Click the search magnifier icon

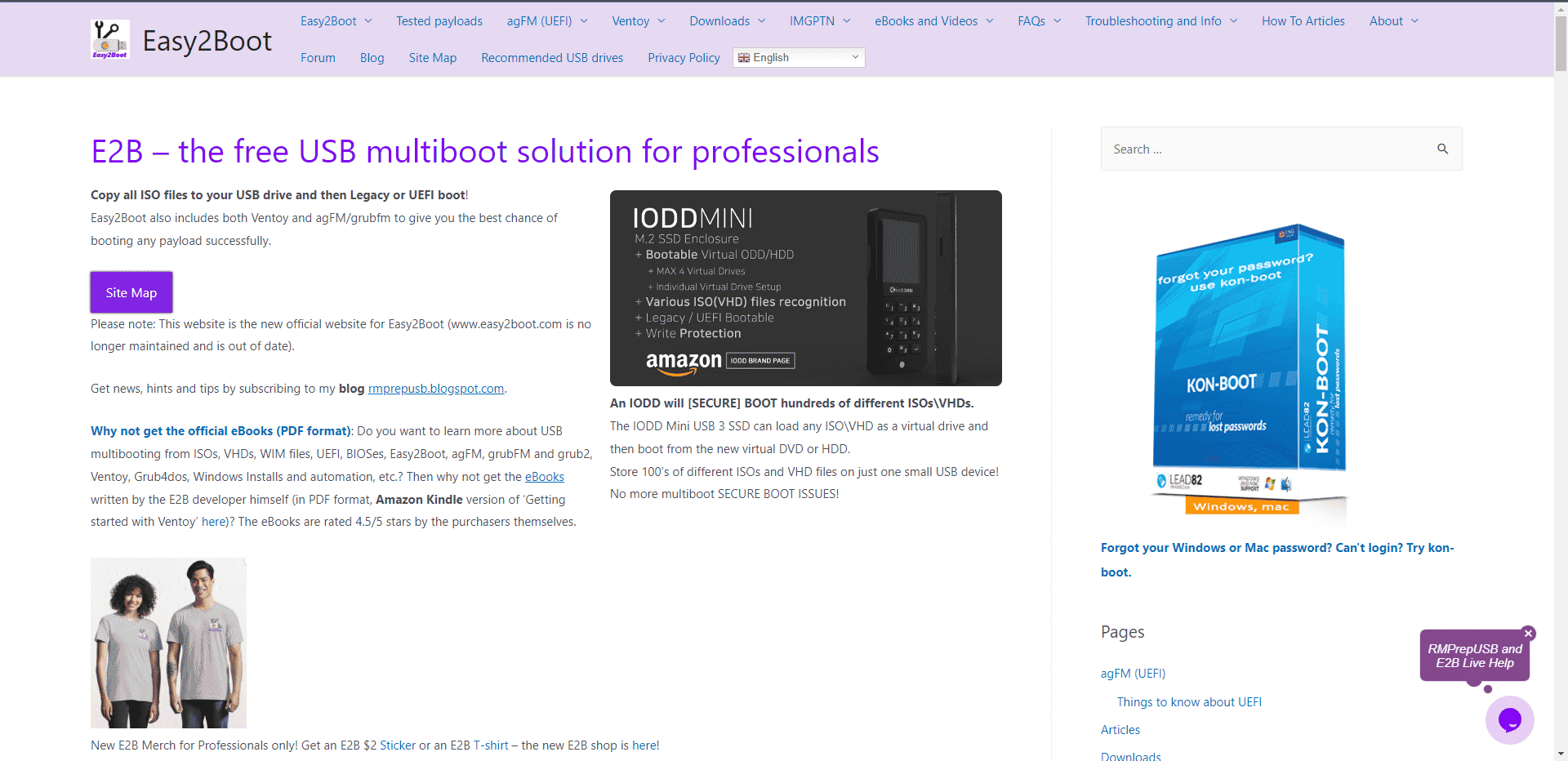pyautogui.click(x=1442, y=149)
